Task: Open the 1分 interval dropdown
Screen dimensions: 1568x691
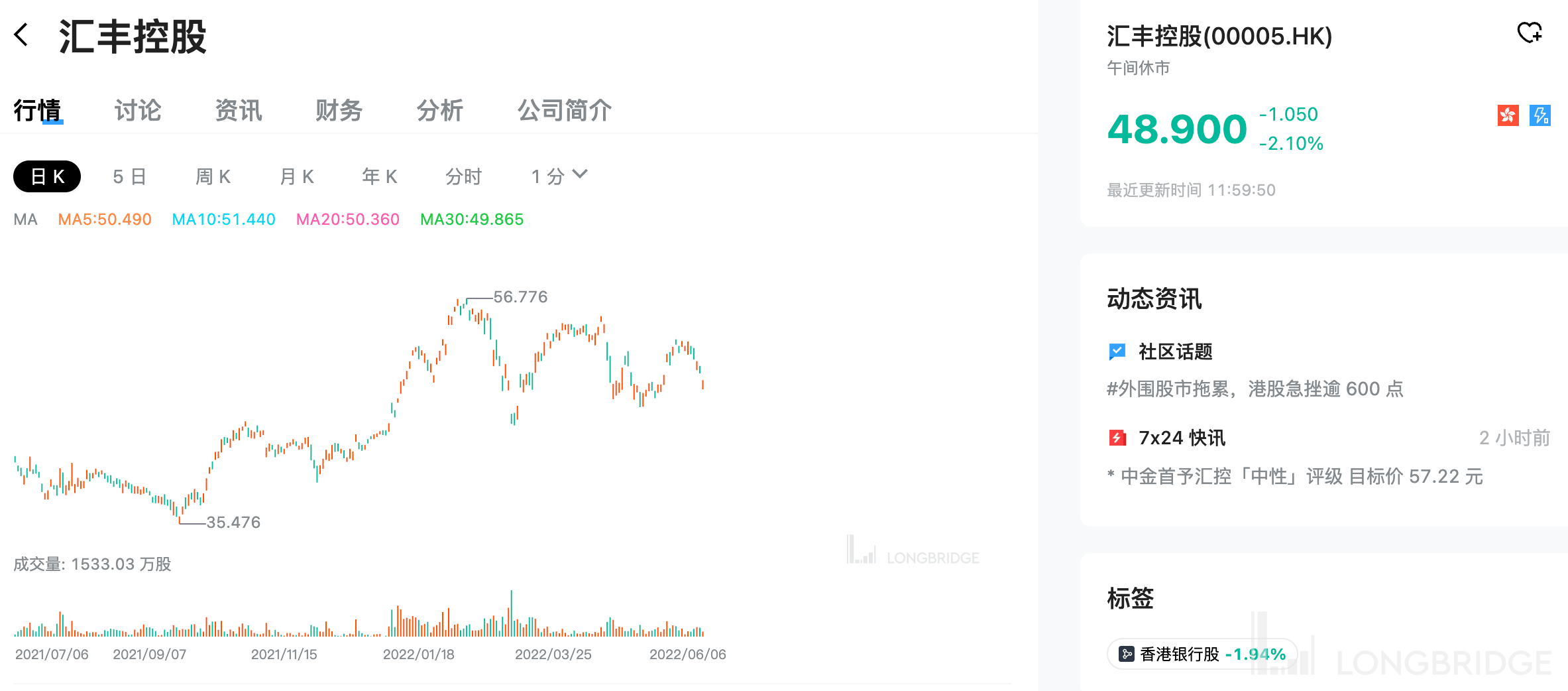Action: coord(558,176)
